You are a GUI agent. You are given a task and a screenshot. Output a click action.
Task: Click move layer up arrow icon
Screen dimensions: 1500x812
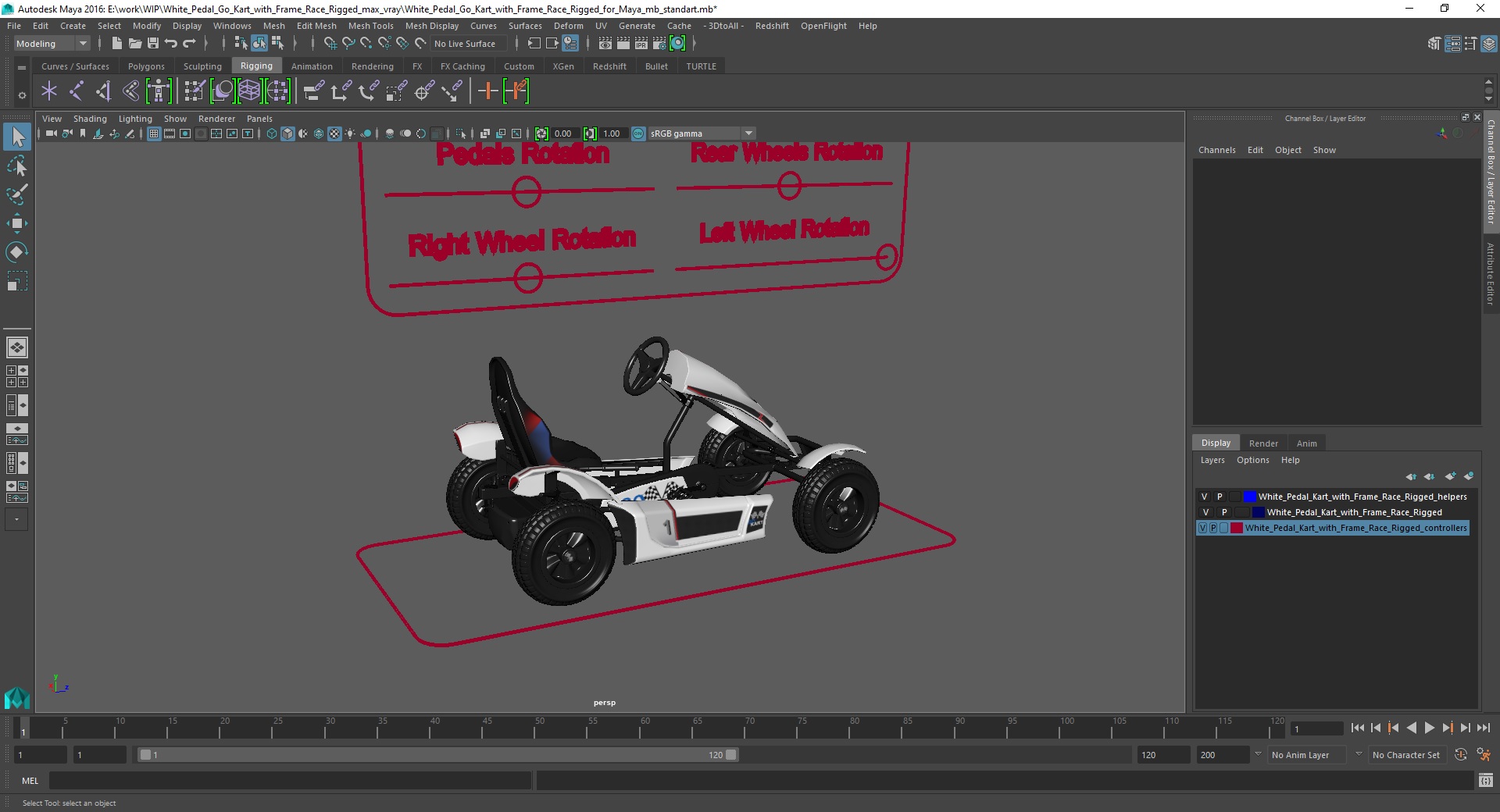1411,476
